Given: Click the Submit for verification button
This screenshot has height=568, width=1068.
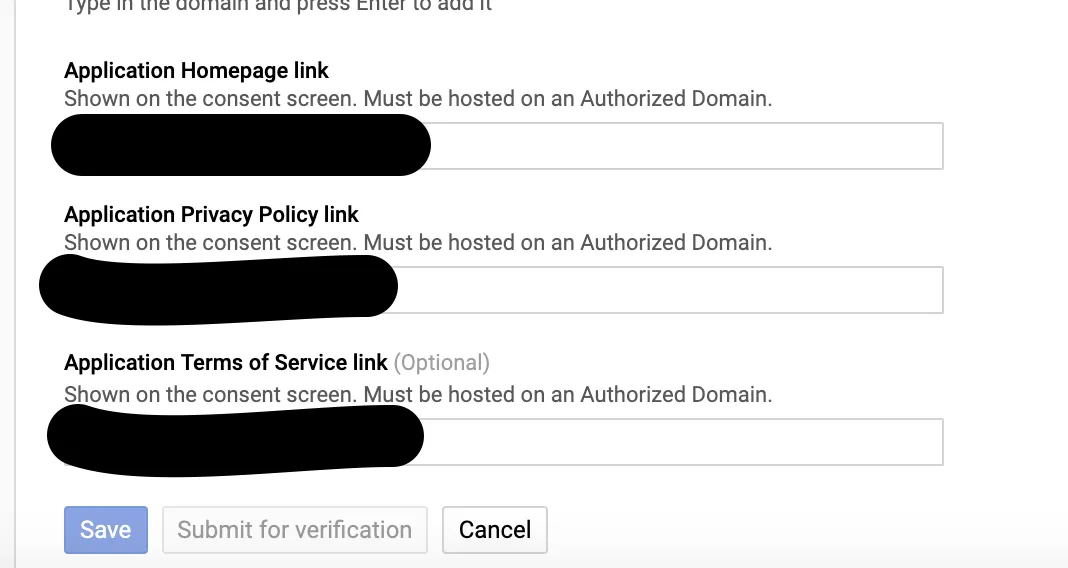Looking at the screenshot, I should 294,530.
